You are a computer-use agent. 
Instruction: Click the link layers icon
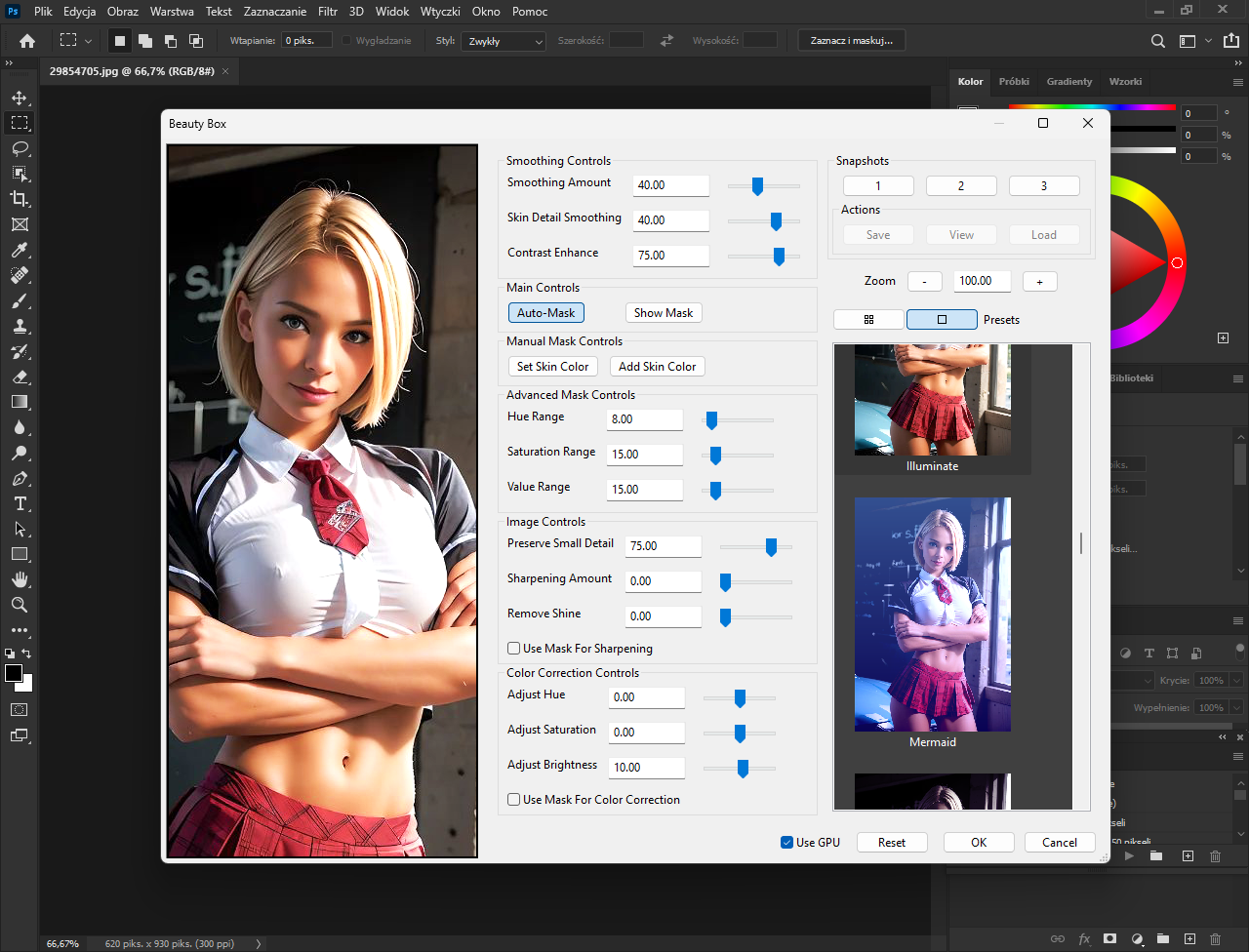pos(1058,938)
